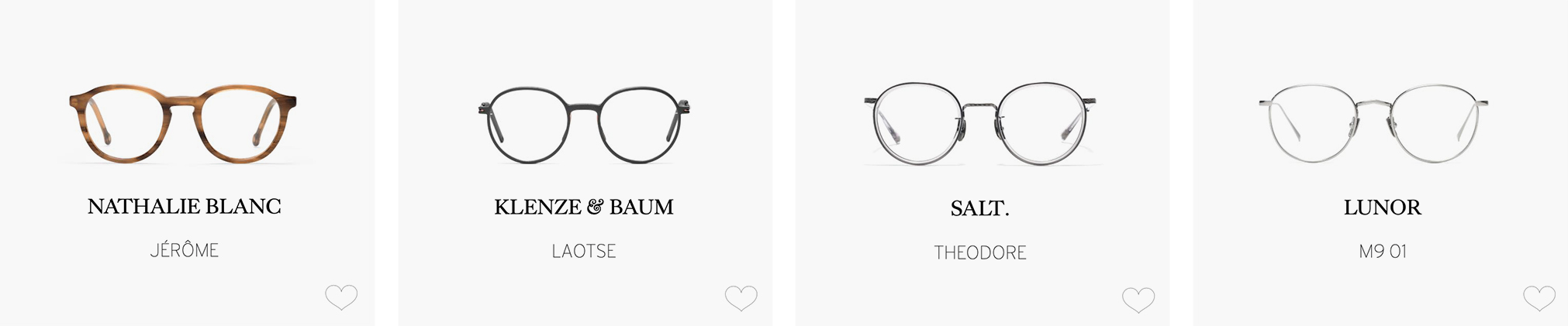Open the brown tortoise Jérôme frame image
This screenshot has height=326, width=1568.
[183, 124]
